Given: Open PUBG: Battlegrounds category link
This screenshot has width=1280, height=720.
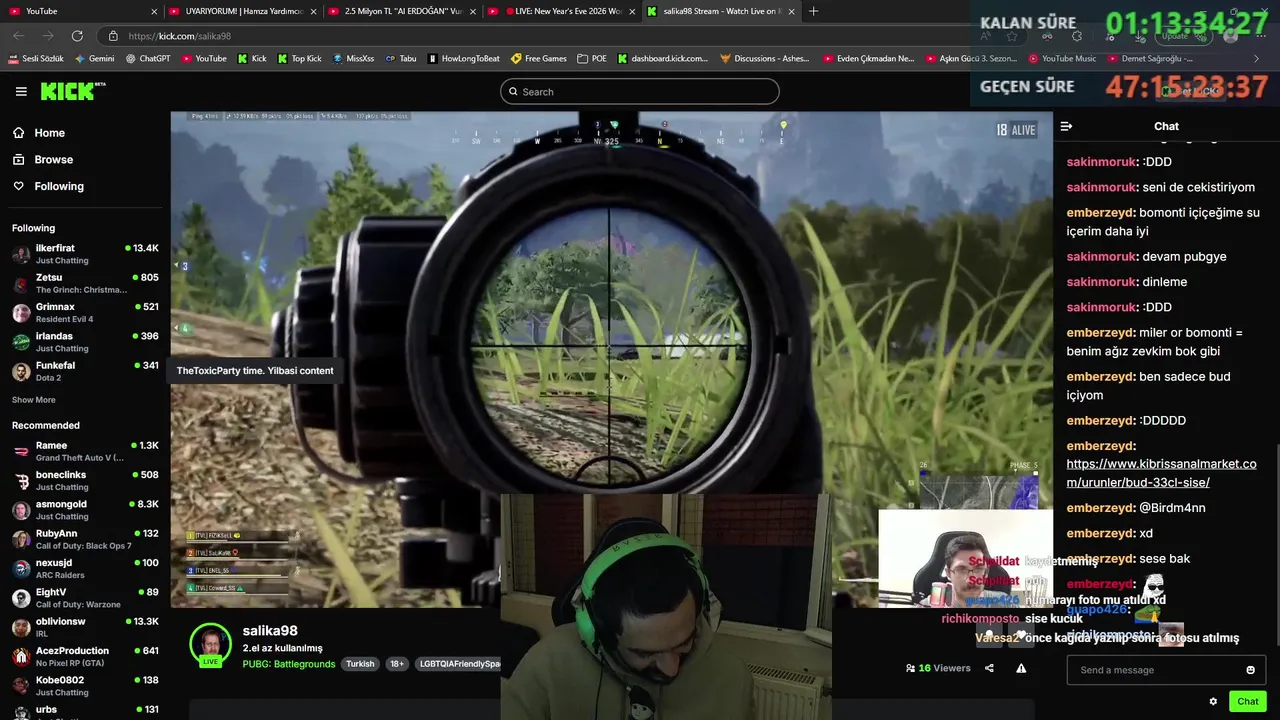Looking at the screenshot, I should click(x=289, y=664).
